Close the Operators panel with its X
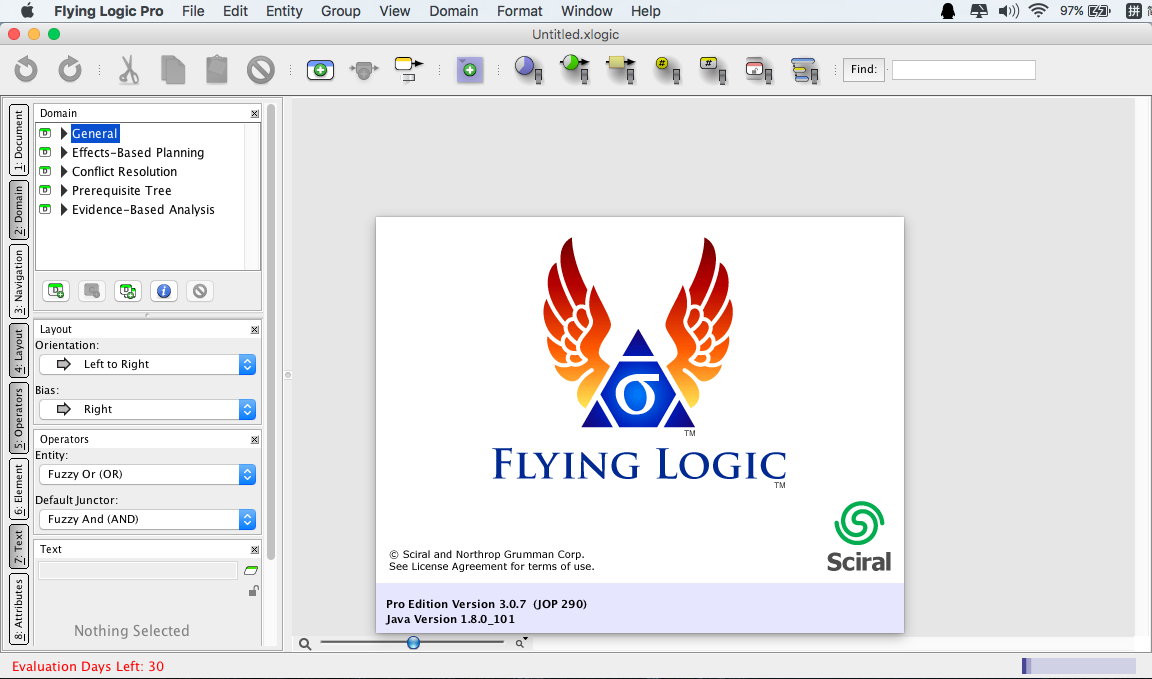This screenshot has height=679, width=1152. tap(254, 440)
